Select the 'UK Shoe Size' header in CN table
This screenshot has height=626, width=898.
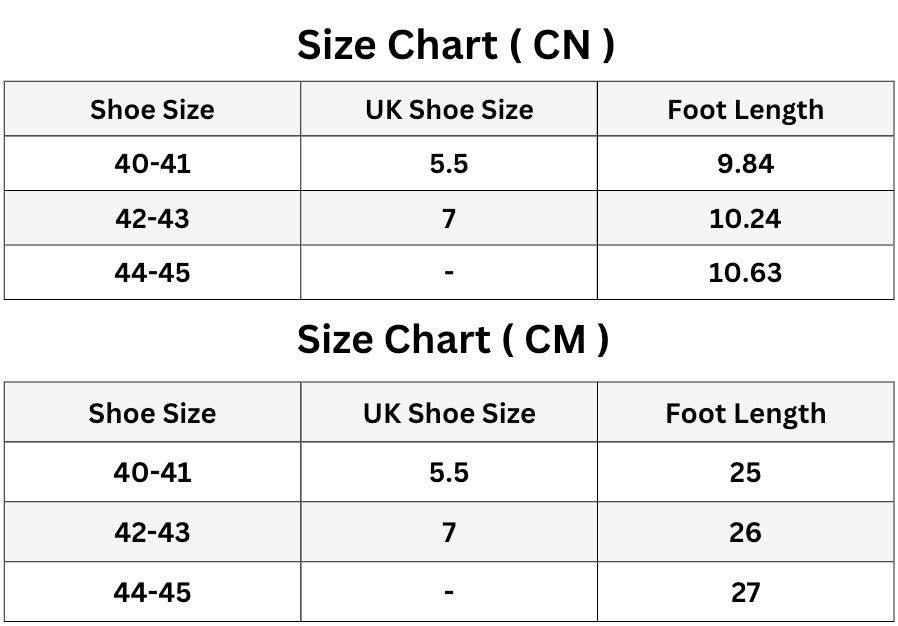(x=449, y=109)
